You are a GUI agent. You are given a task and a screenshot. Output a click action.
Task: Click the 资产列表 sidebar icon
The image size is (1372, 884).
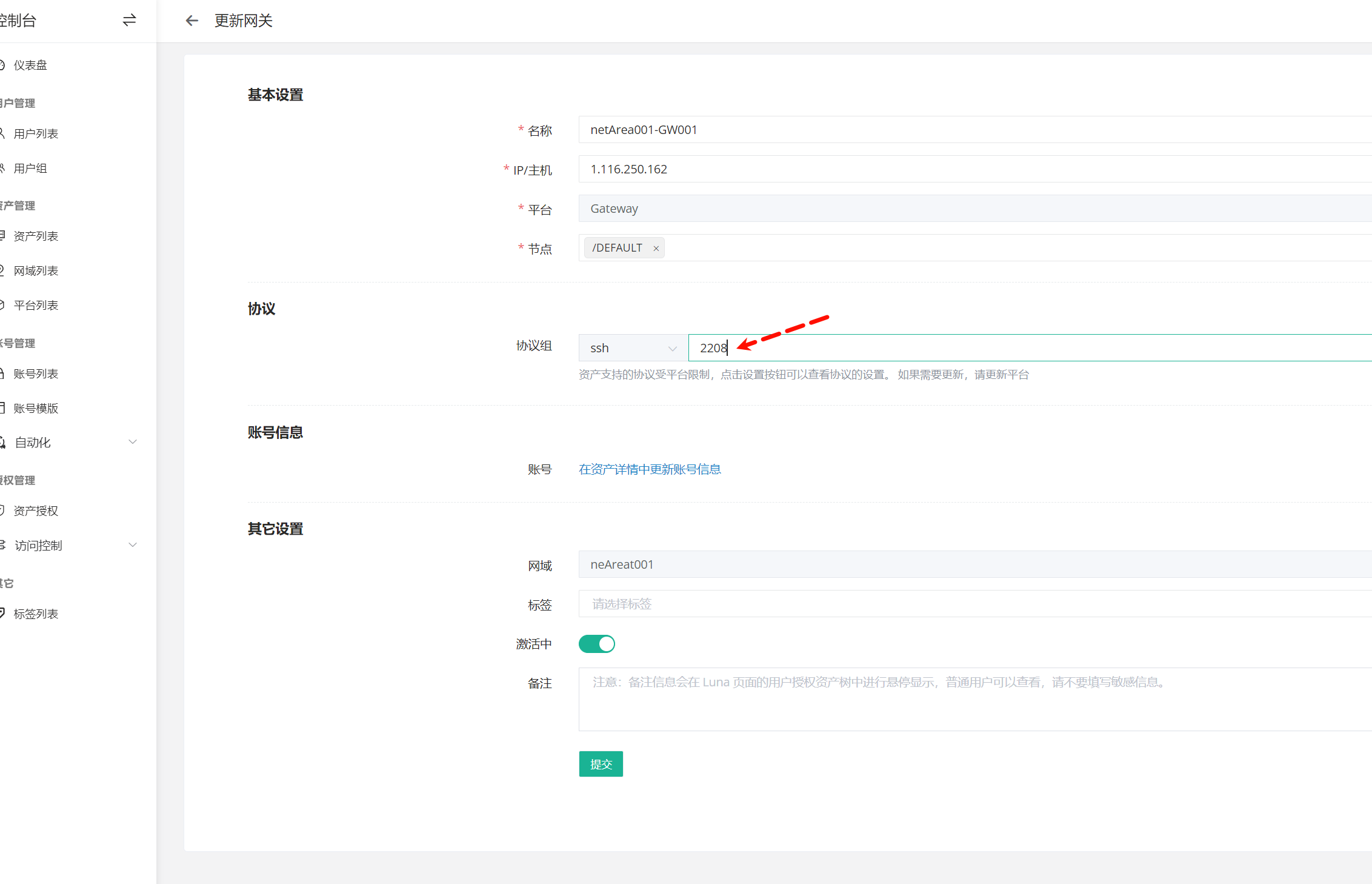(x=2, y=236)
